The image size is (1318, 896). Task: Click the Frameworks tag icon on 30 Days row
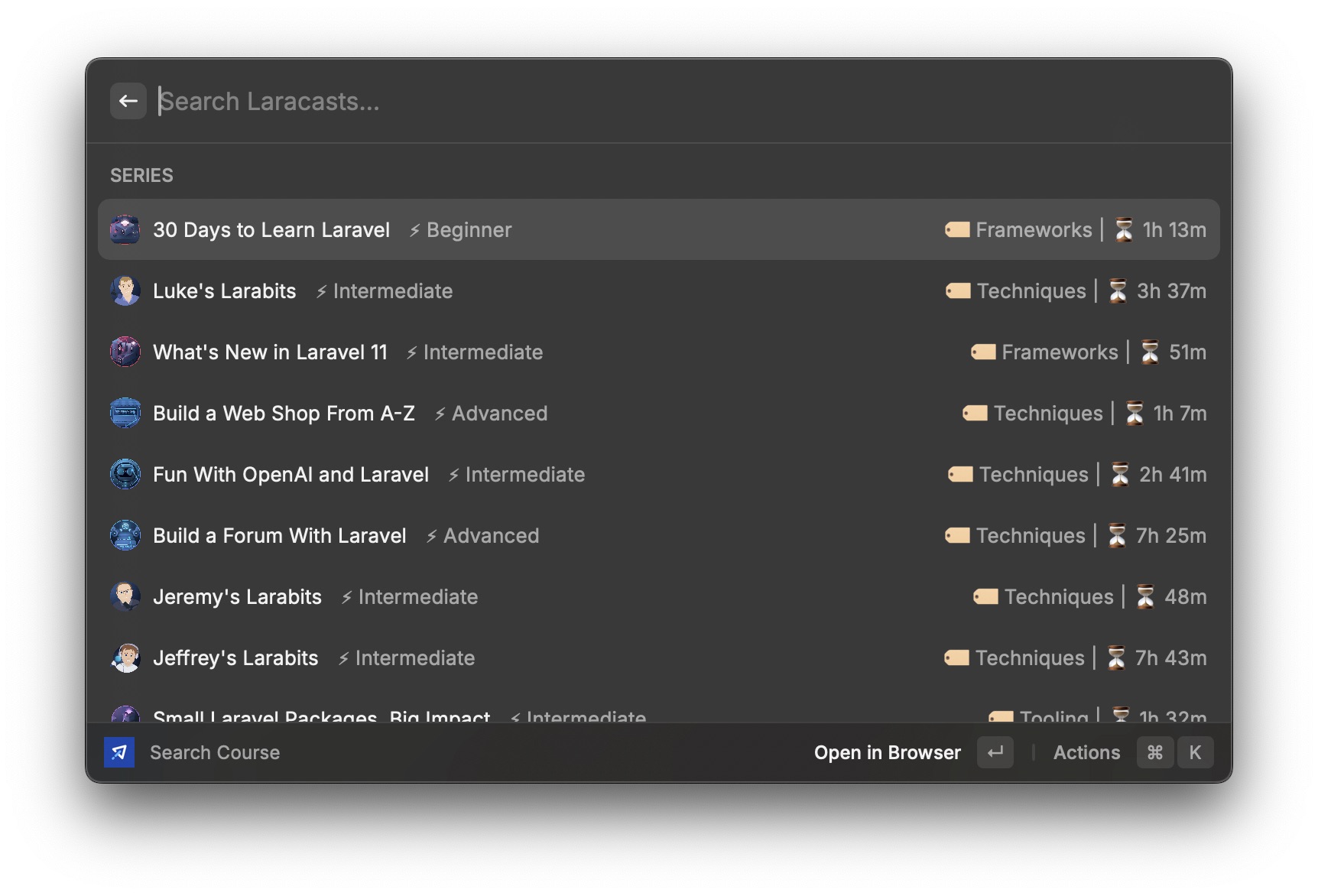pos(957,229)
